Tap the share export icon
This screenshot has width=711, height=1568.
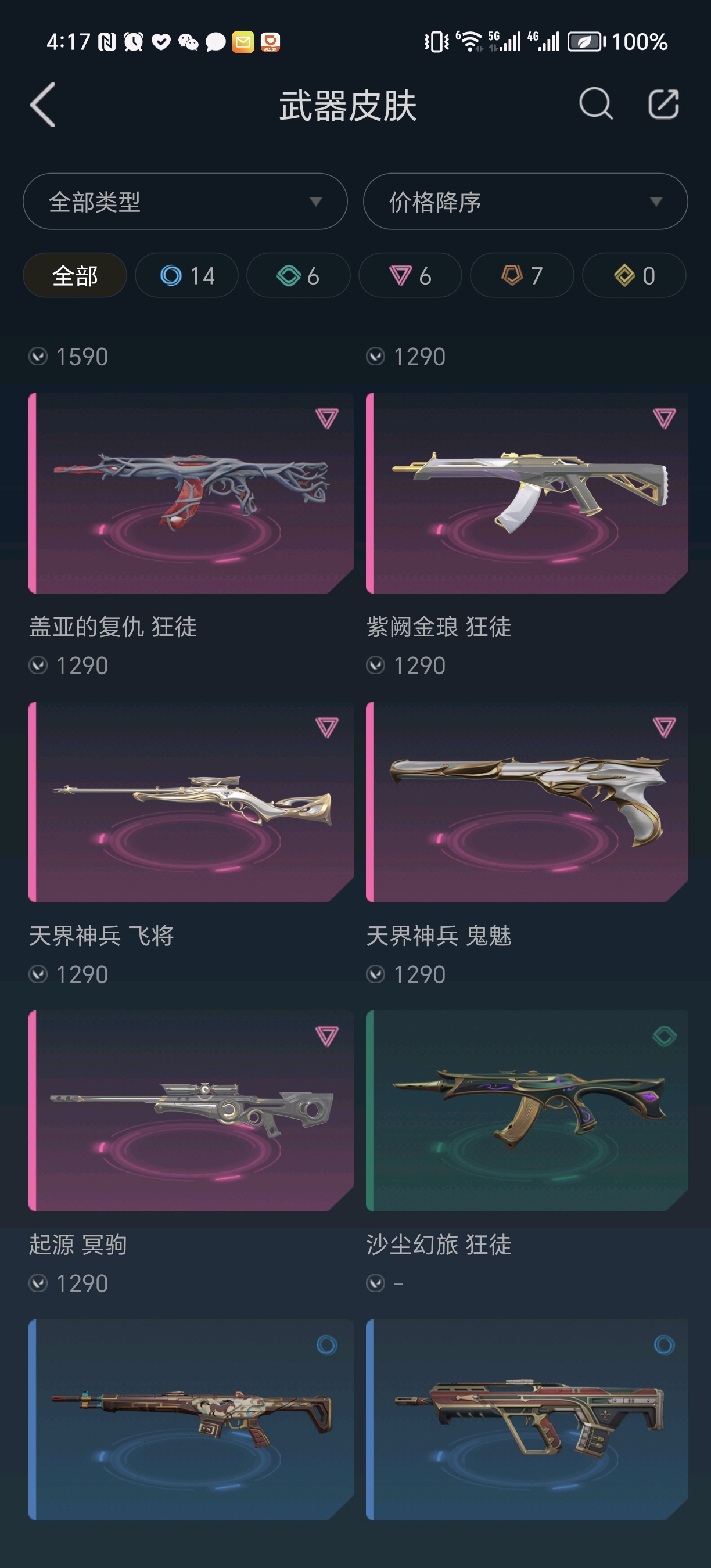[663, 104]
